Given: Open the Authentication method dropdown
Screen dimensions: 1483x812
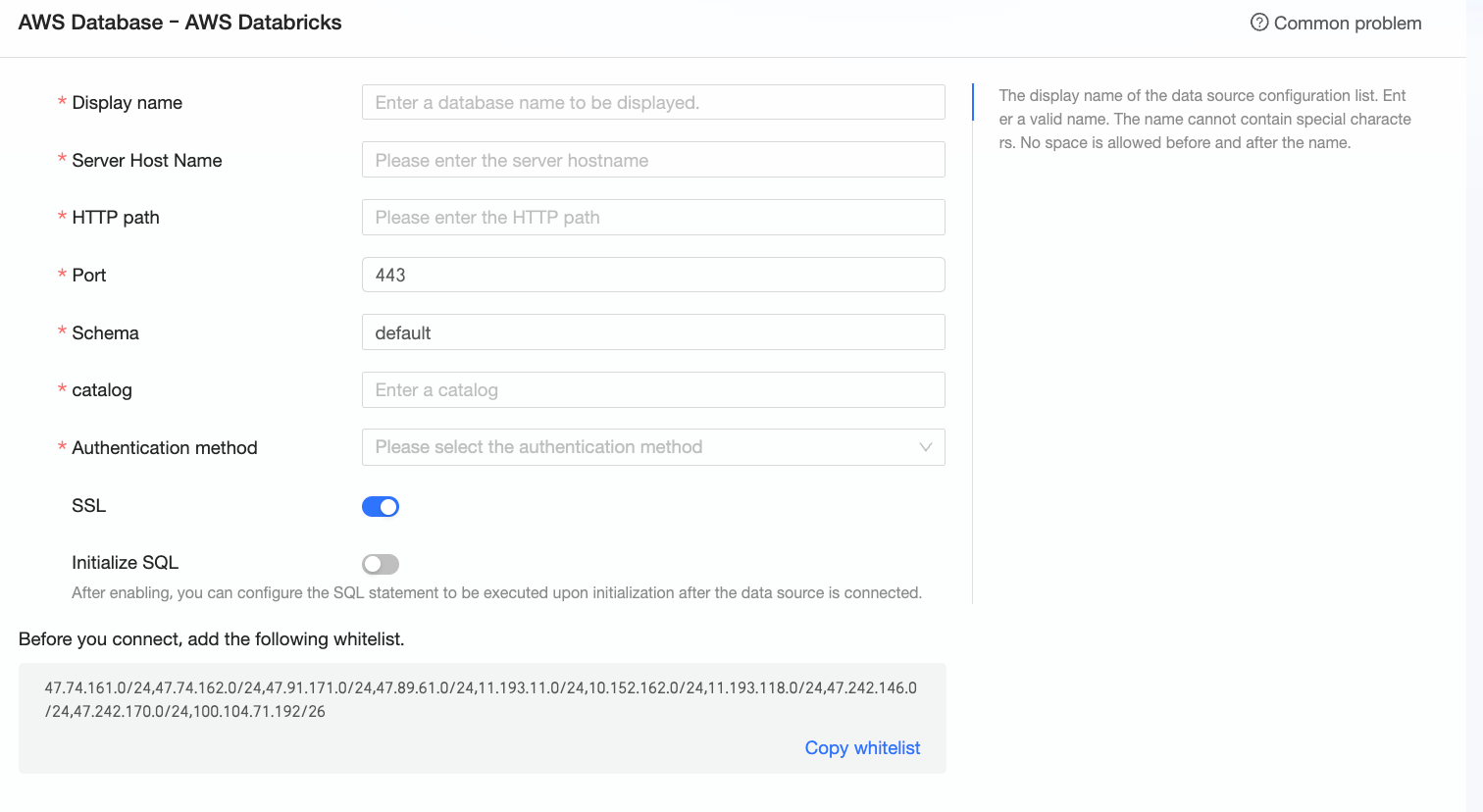Looking at the screenshot, I should [638, 447].
